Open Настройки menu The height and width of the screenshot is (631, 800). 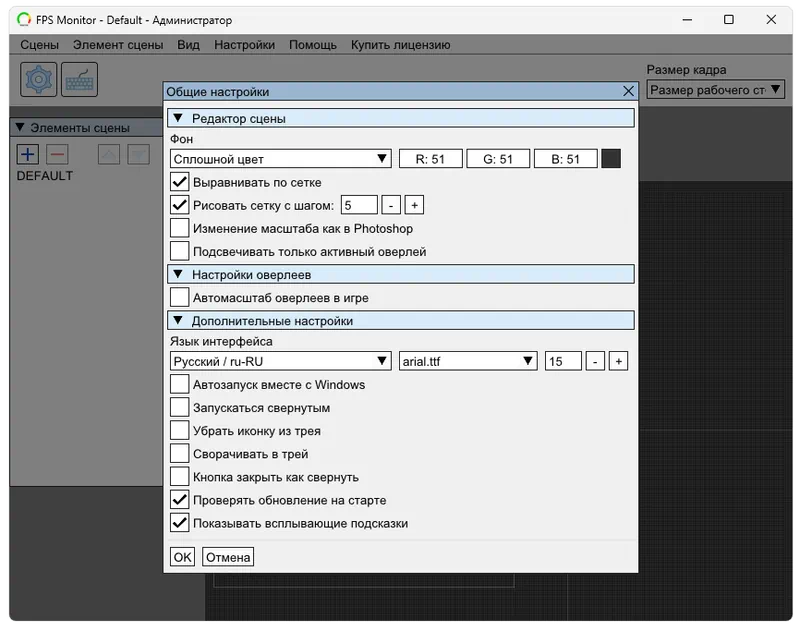(x=244, y=45)
